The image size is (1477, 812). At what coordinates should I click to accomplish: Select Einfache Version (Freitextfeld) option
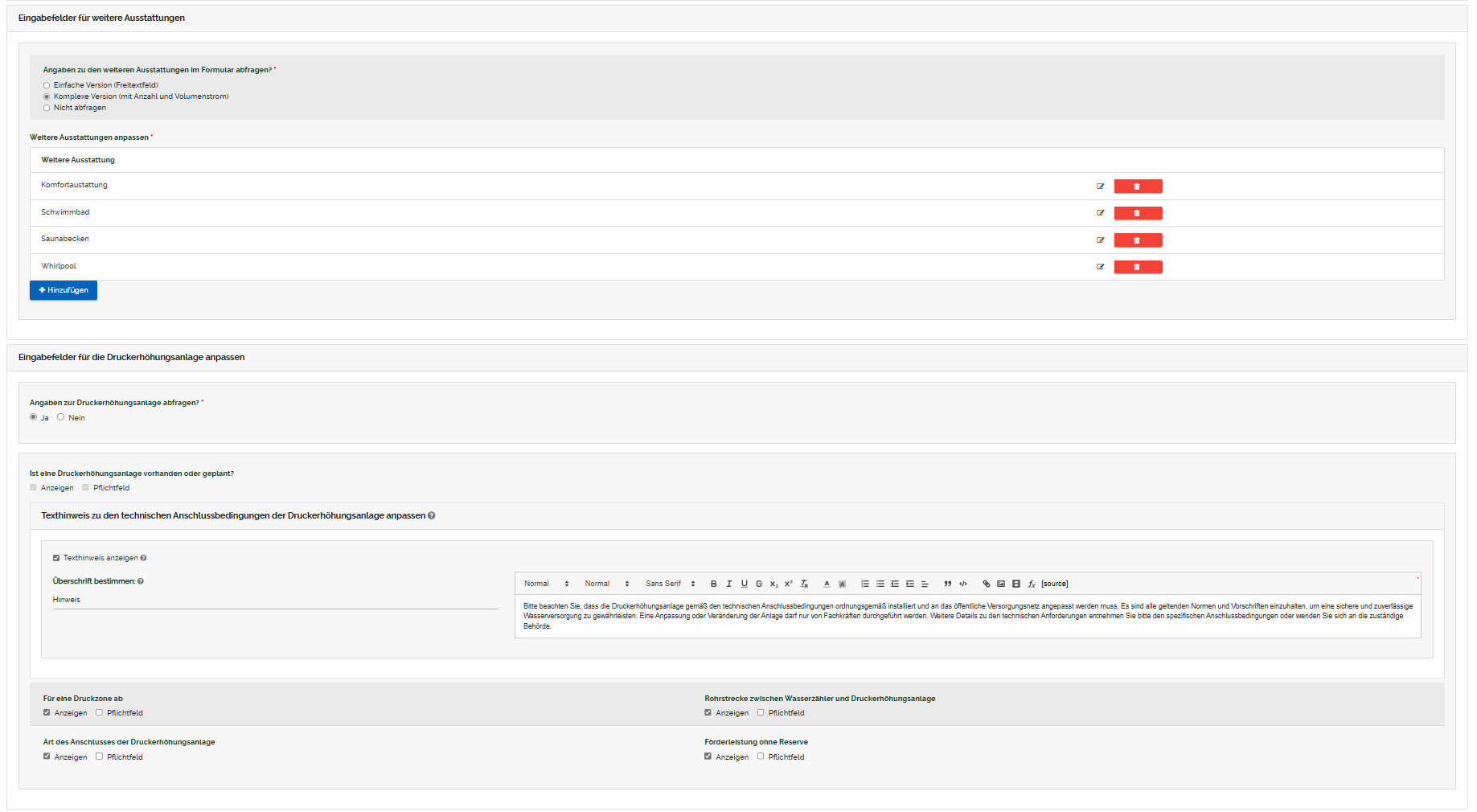click(x=47, y=85)
